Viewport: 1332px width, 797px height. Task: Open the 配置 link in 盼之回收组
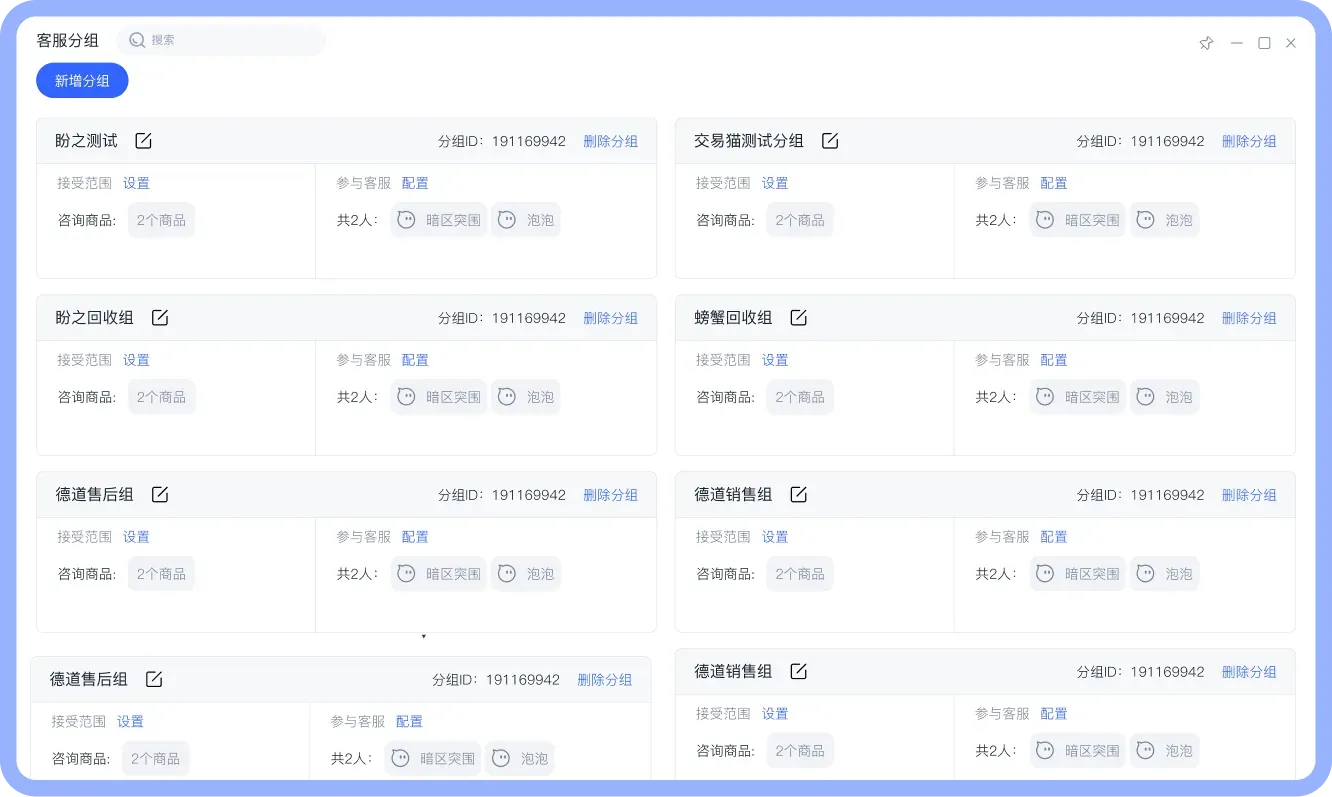[415, 360]
